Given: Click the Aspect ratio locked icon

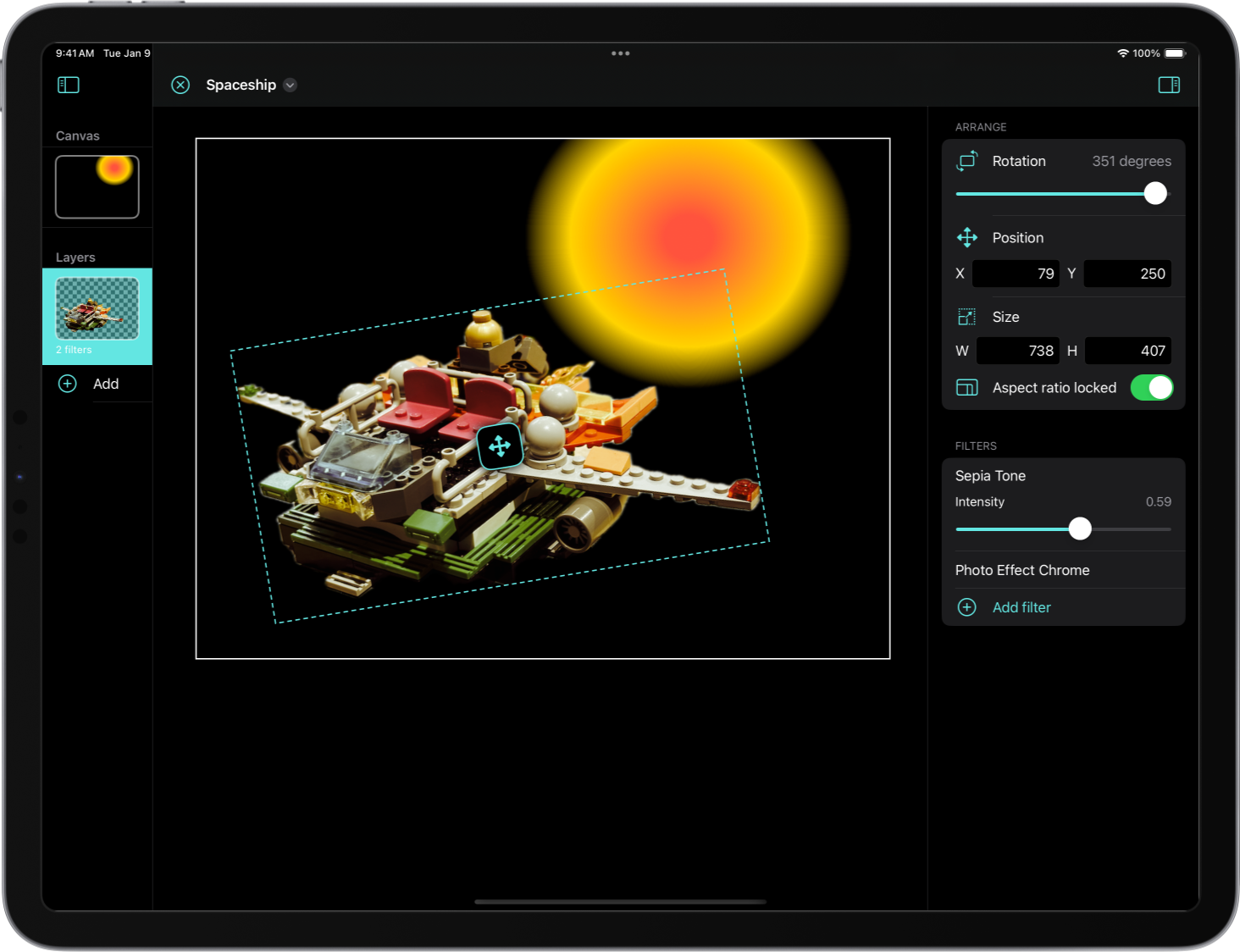Looking at the screenshot, I should 967,388.
